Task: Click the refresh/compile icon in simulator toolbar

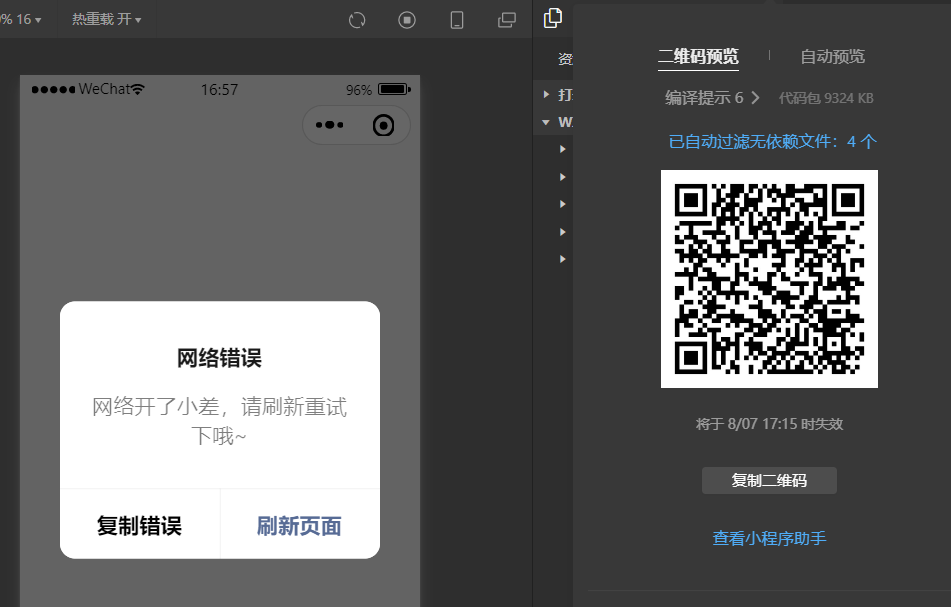Action: point(357,20)
